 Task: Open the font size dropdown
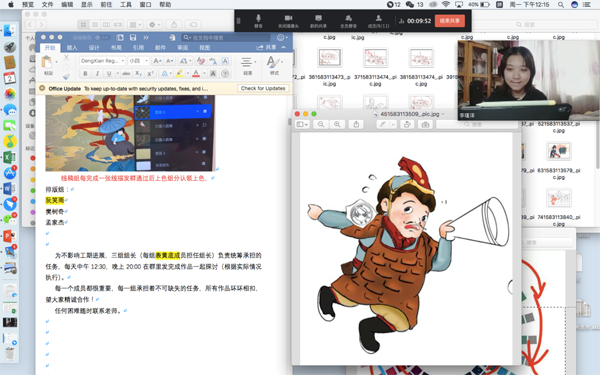click(x=138, y=61)
